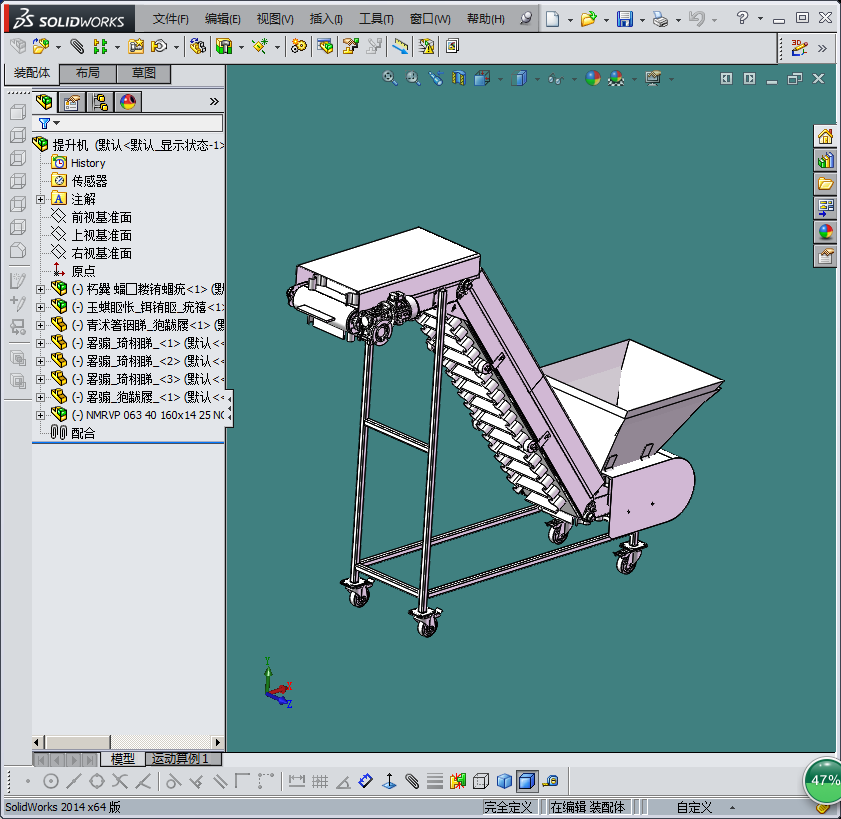The image size is (841, 819).
Task: Open the Design Library task pane tab
Action: coord(825,160)
